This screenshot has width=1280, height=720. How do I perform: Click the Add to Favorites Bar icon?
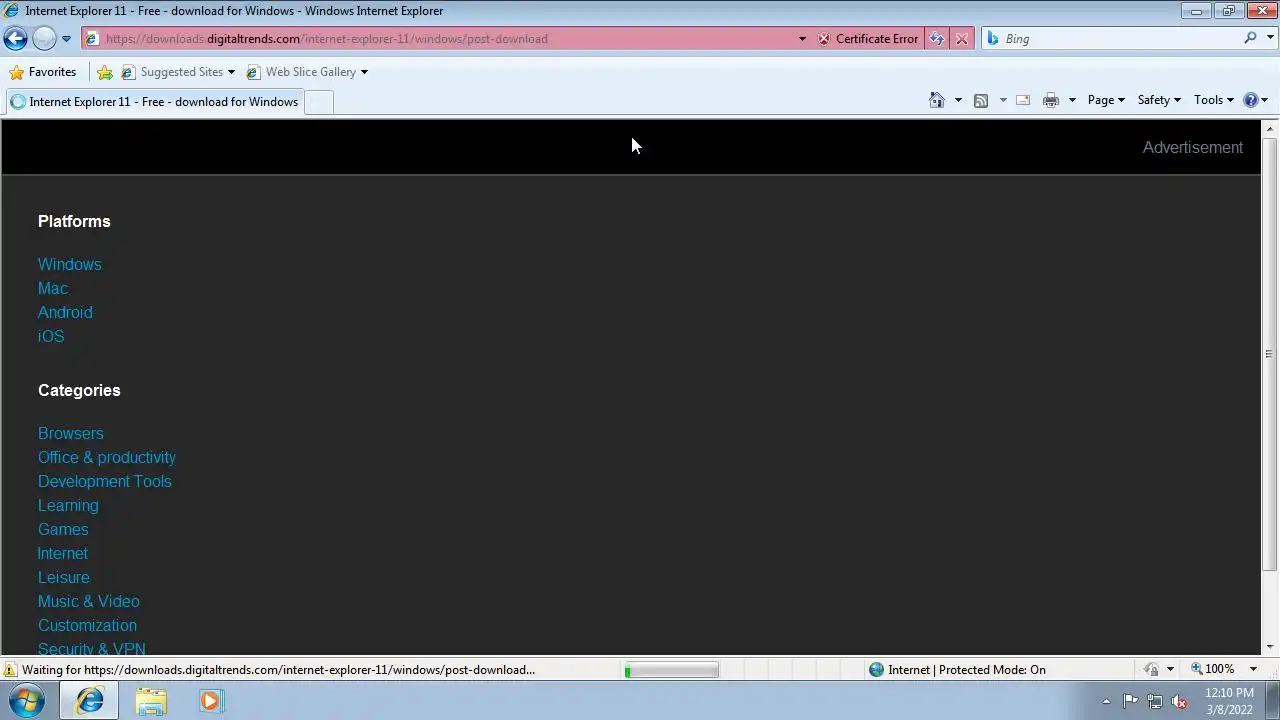[x=105, y=72]
